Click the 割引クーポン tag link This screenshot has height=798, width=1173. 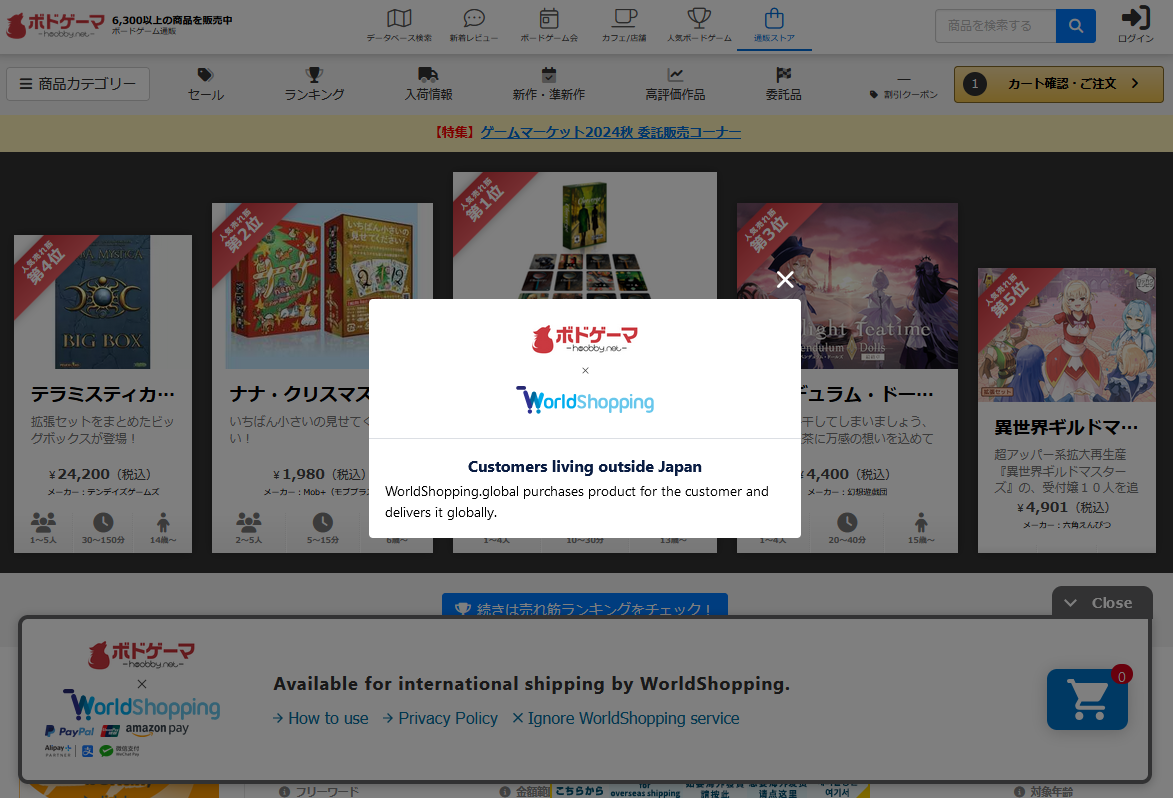904,94
